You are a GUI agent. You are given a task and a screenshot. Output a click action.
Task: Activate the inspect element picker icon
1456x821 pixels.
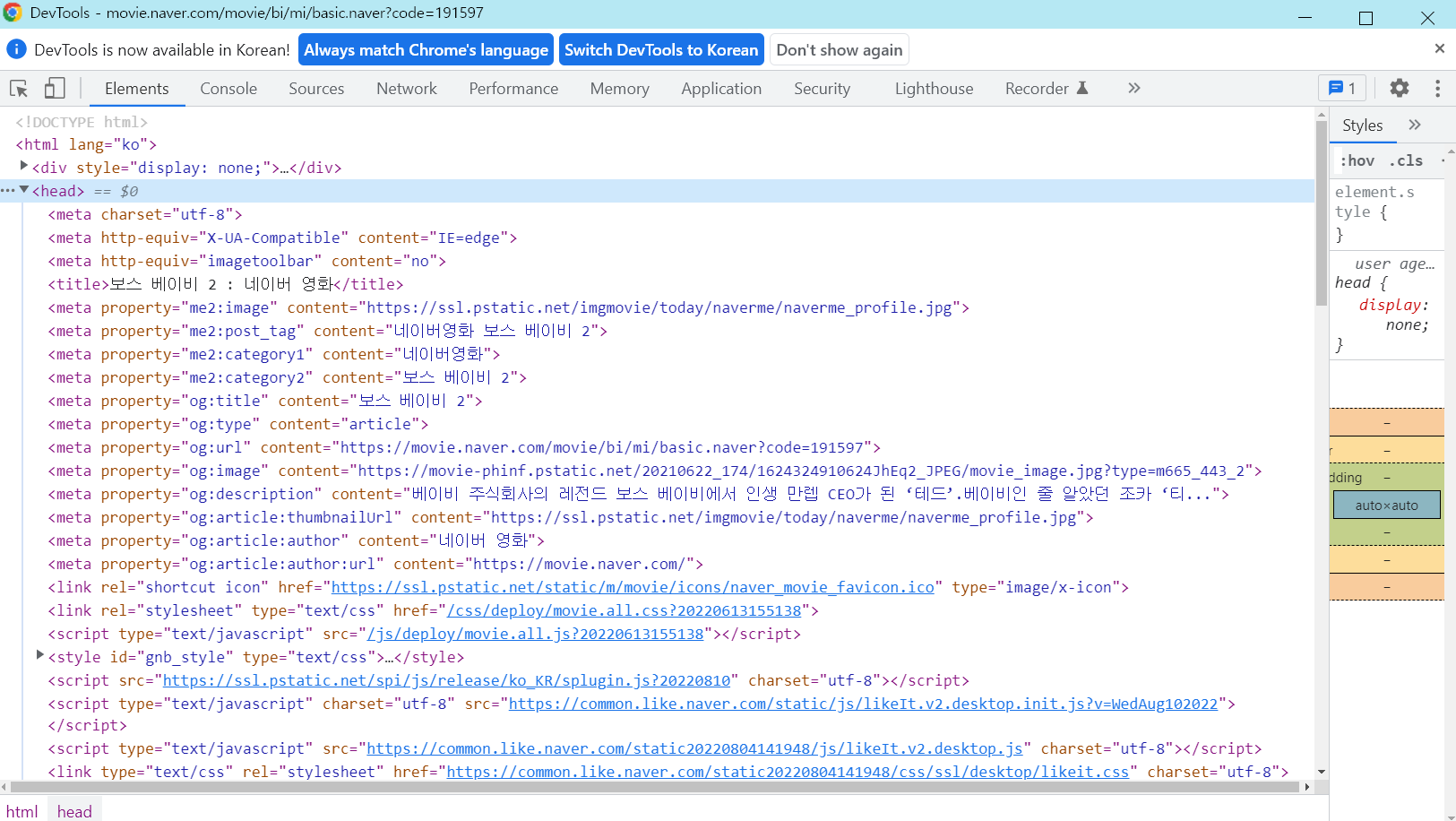point(19,88)
